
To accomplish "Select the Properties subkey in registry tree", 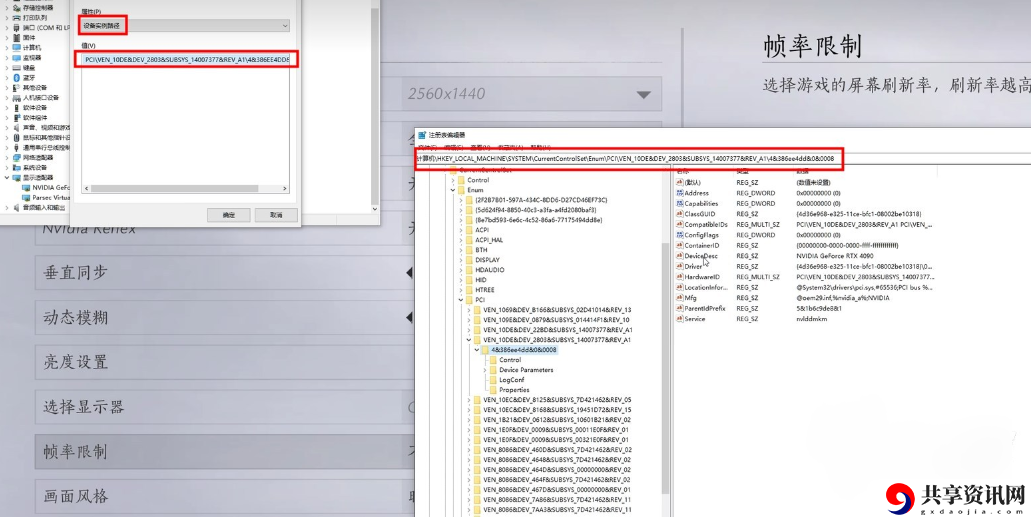I will point(514,390).
